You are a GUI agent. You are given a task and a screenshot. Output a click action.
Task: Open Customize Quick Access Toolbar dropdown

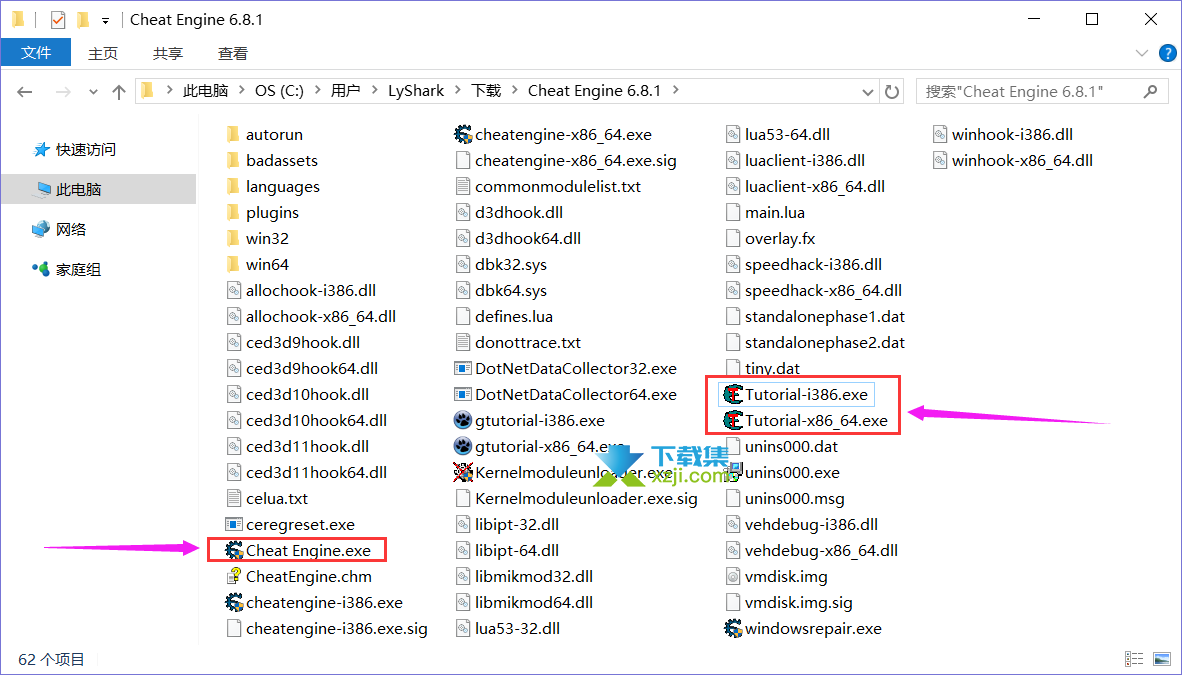point(106,20)
